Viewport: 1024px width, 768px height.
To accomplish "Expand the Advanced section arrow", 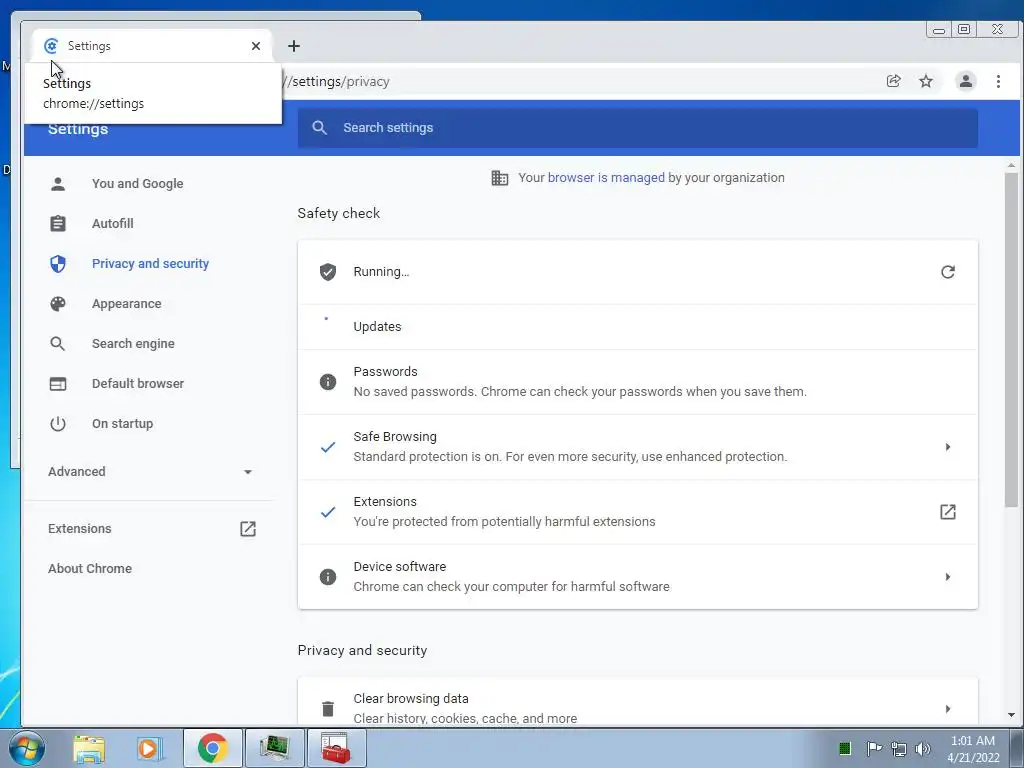I will pyautogui.click(x=248, y=472).
